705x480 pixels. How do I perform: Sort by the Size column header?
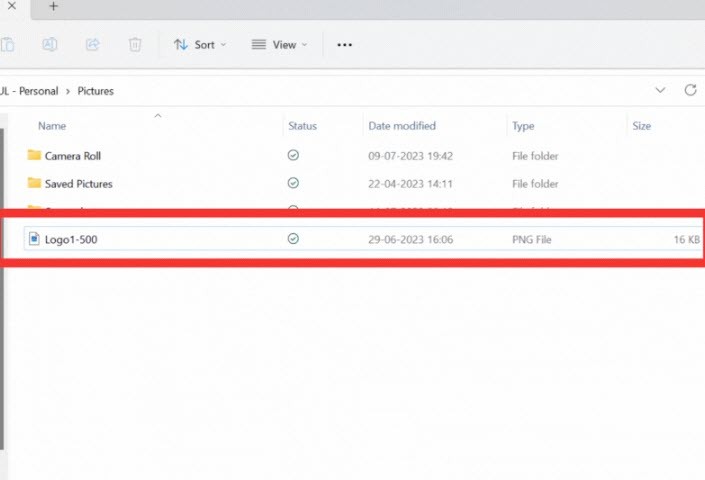(x=642, y=126)
